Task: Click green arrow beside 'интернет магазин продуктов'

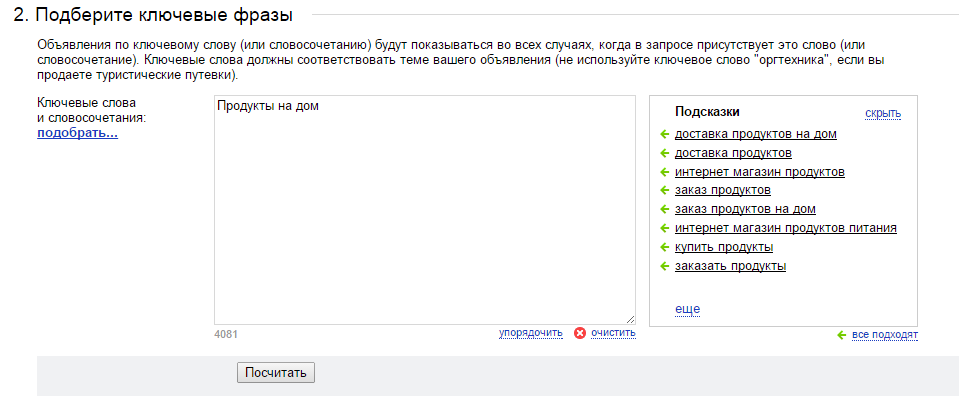Action: click(x=665, y=173)
